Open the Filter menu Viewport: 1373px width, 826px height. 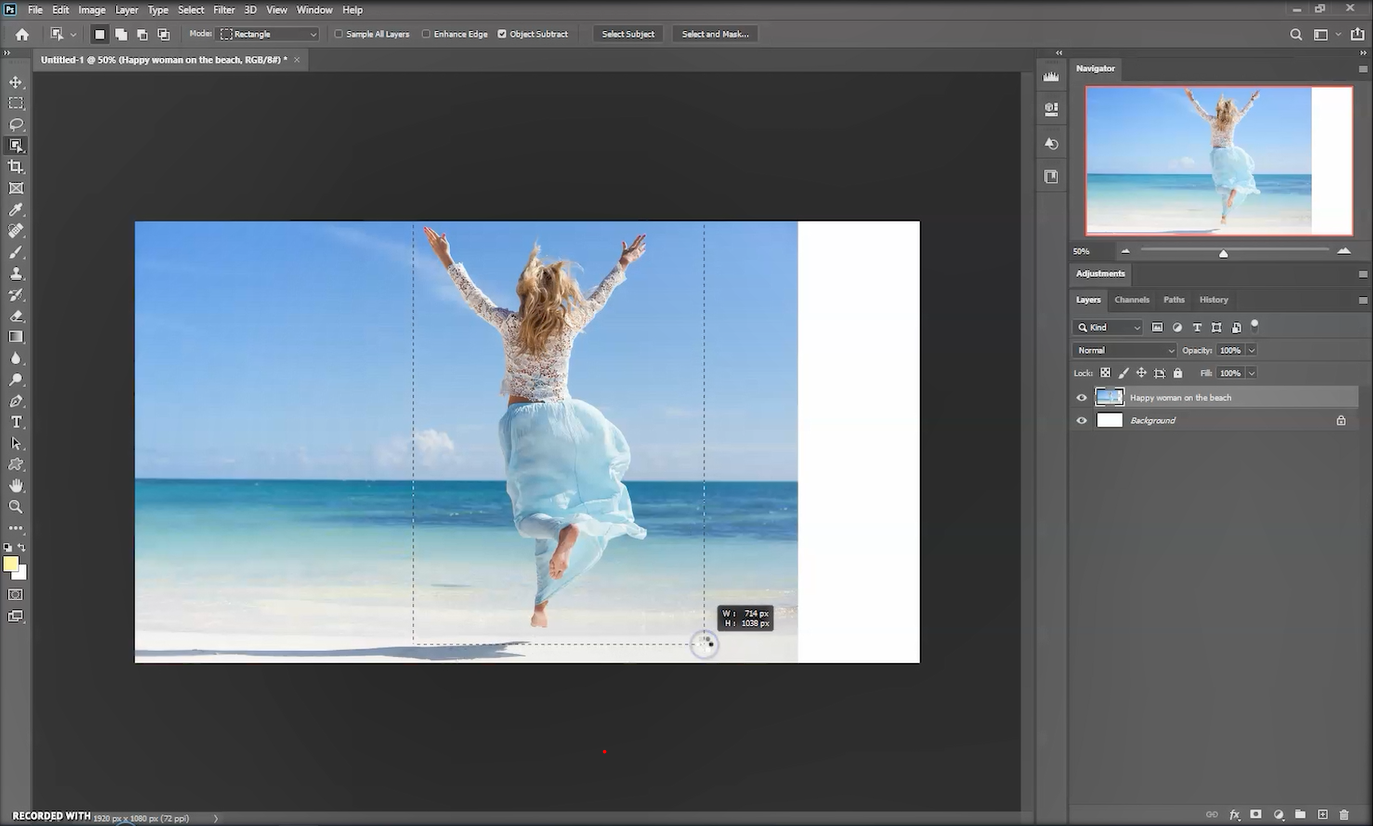click(x=223, y=10)
